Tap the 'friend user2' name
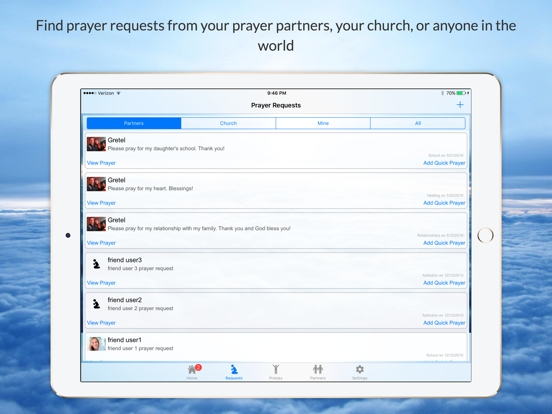Image resolution: width=552 pixels, height=414 pixels. tap(125, 300)
